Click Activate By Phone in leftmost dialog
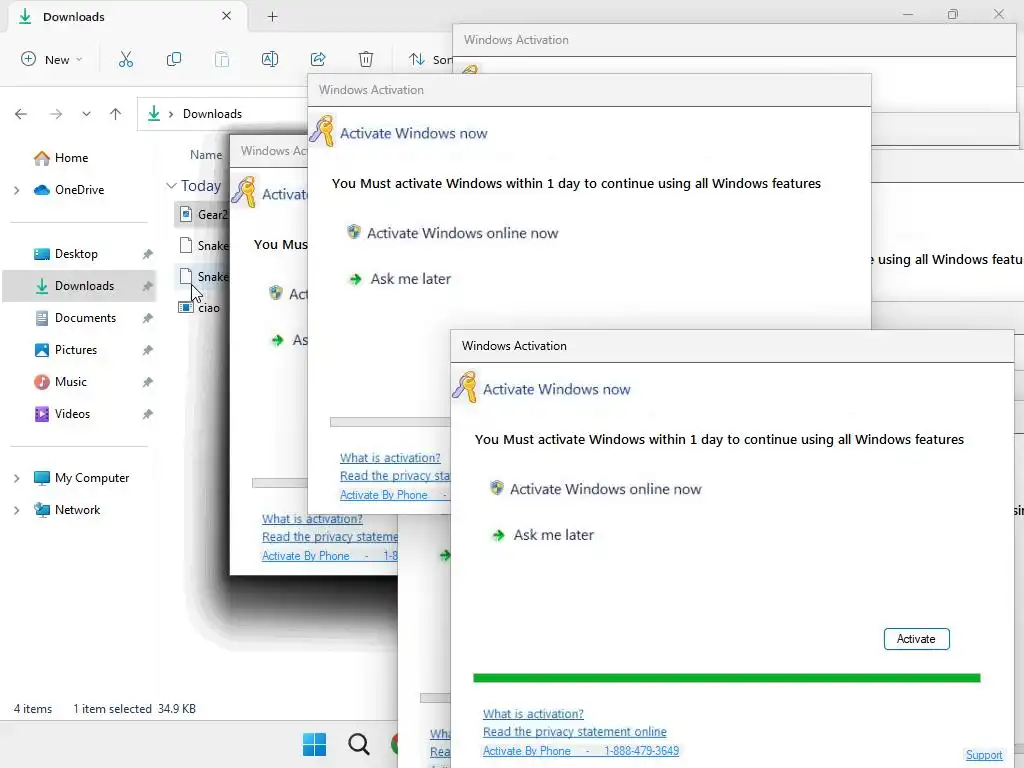 [x=306, y=556]
